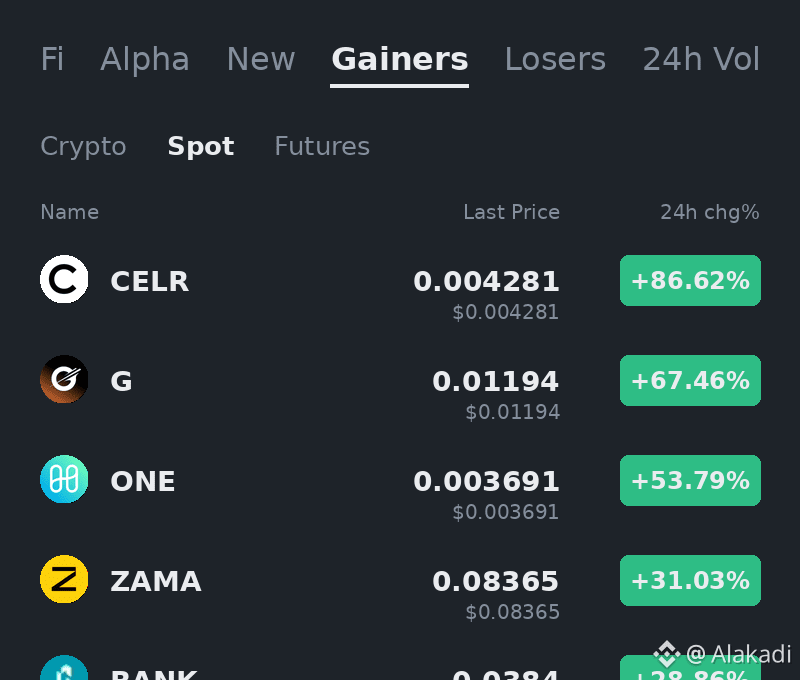800x680 pixels.
Task: Select the Alpha tab
Action: pyautogui.click(x=145, y=59)
